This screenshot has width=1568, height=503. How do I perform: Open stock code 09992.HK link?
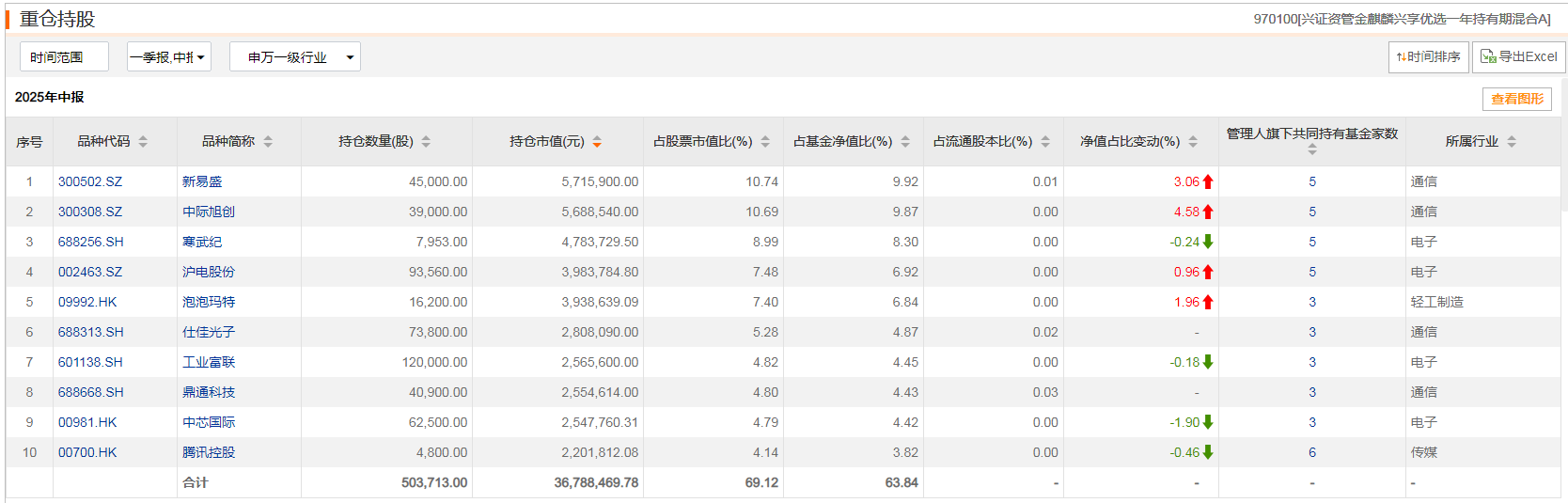coord(87,302)
